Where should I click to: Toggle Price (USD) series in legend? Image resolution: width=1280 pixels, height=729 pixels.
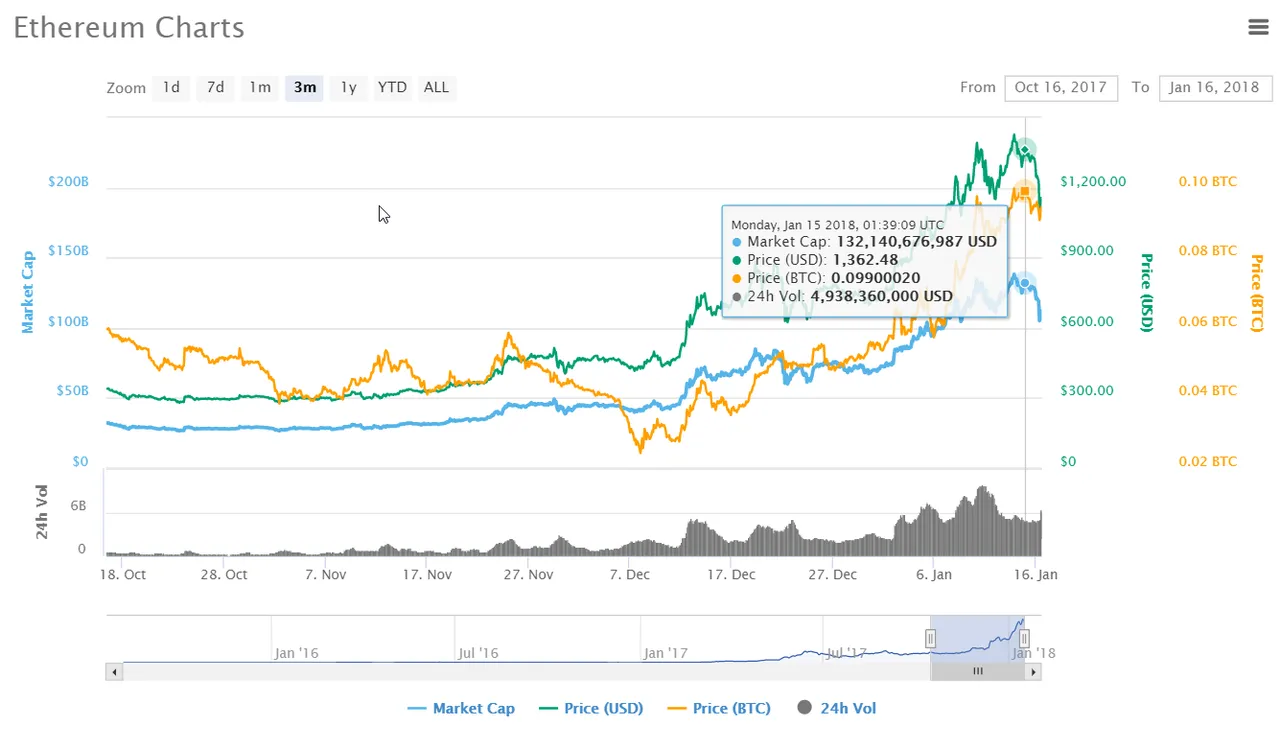590,708
